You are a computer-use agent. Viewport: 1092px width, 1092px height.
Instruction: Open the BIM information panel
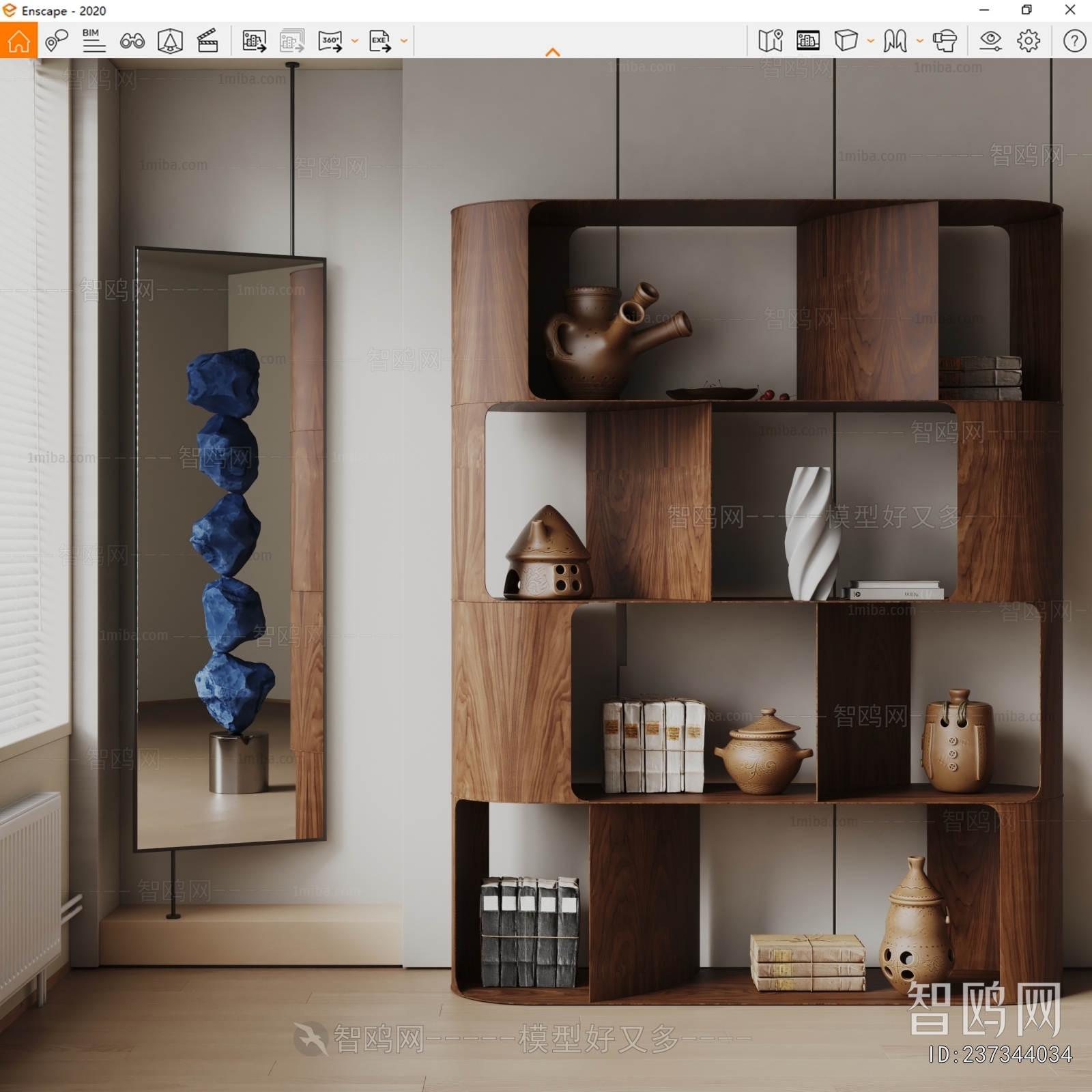pos(94,41)
